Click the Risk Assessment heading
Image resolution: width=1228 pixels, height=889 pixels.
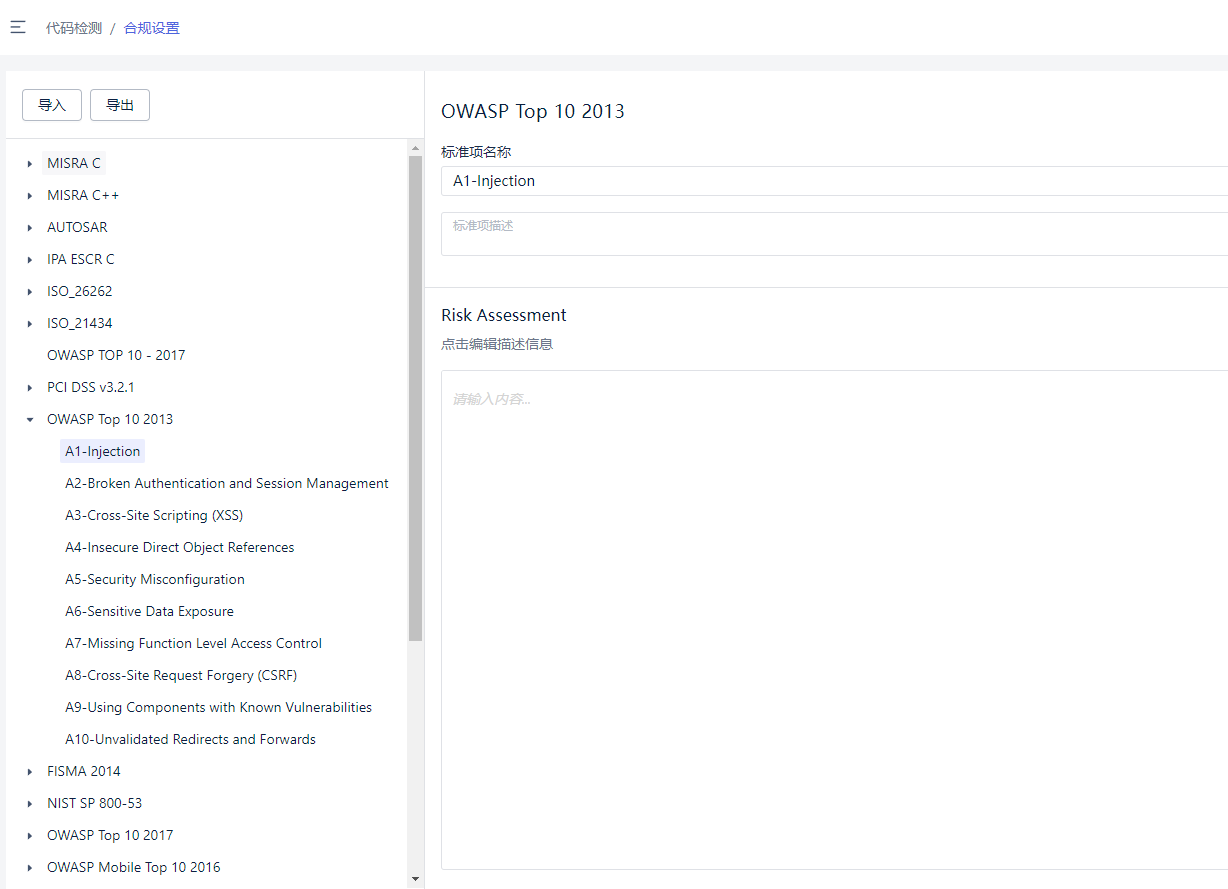click(x=504, y=315)
